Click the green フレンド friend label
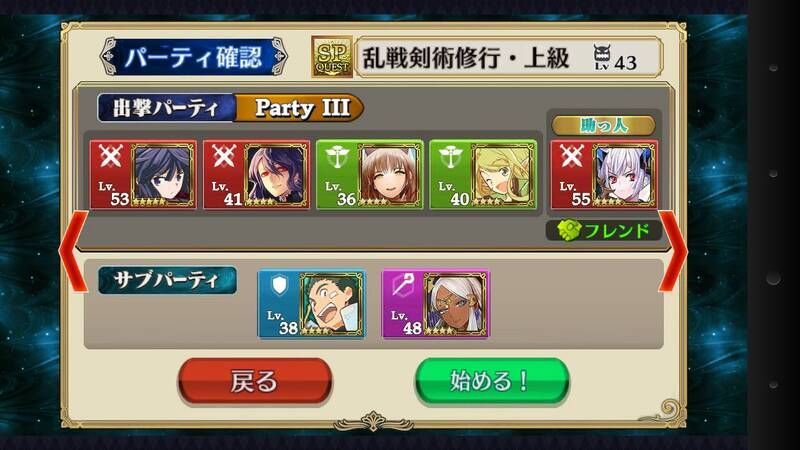This screenshot has width=800, height=450. [604, 231]
